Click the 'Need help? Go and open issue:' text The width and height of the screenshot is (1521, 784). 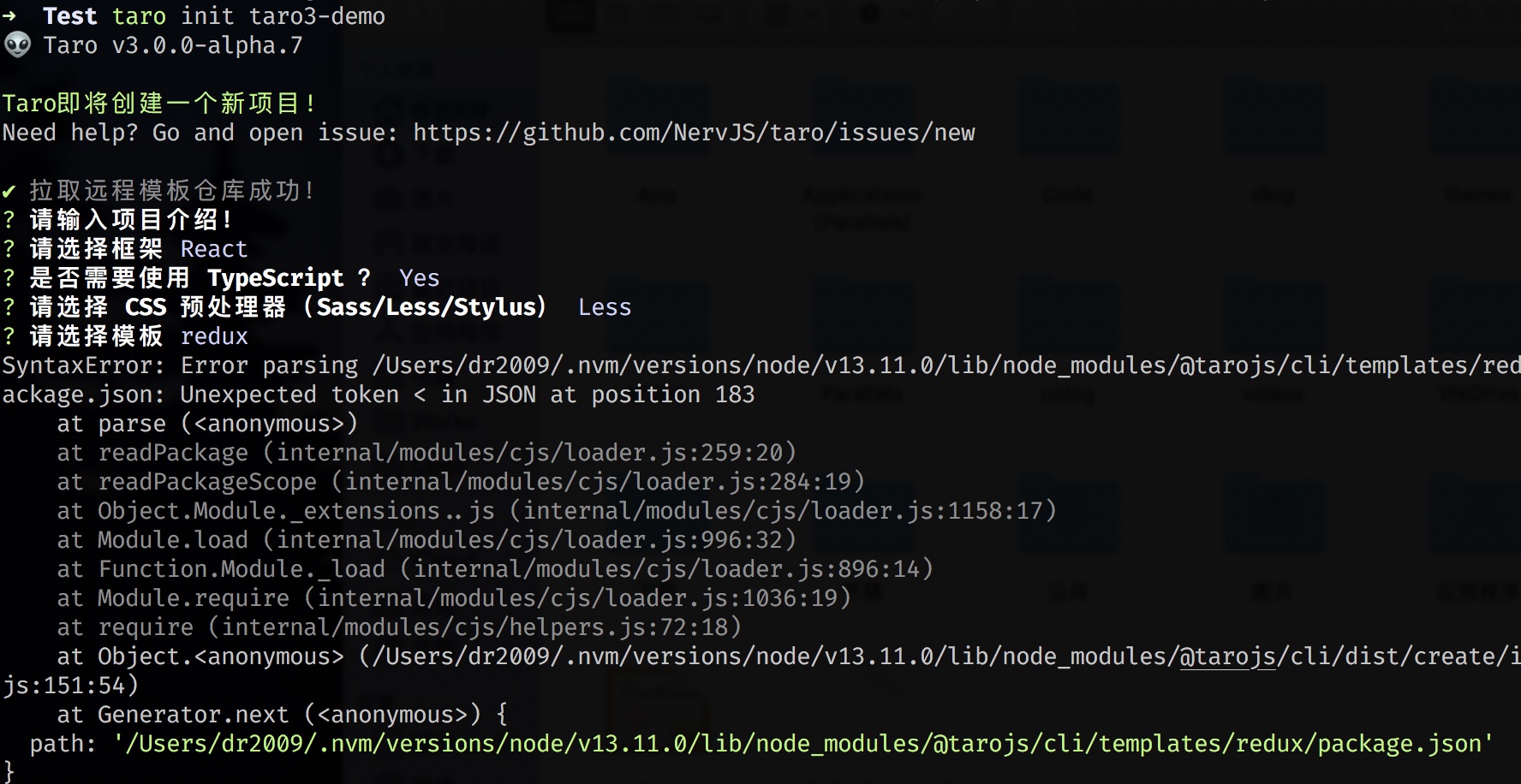pos(200,133)
